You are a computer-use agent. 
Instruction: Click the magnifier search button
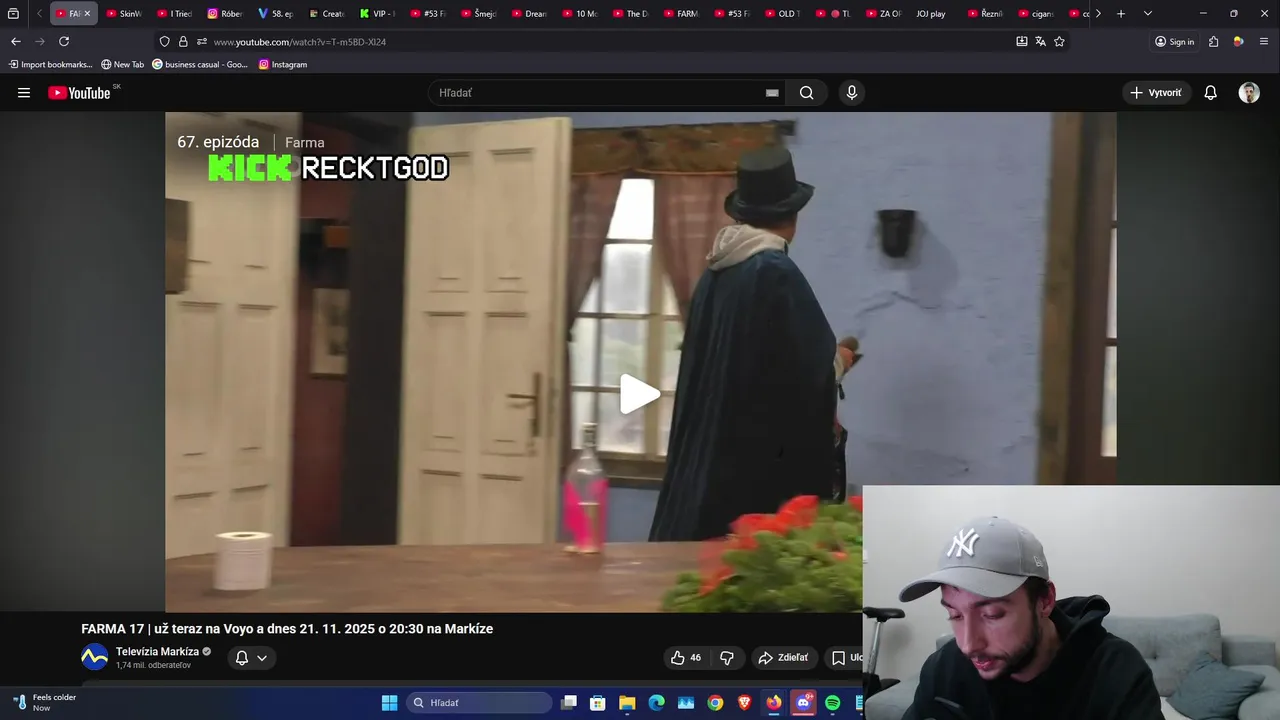coord(806,93)
